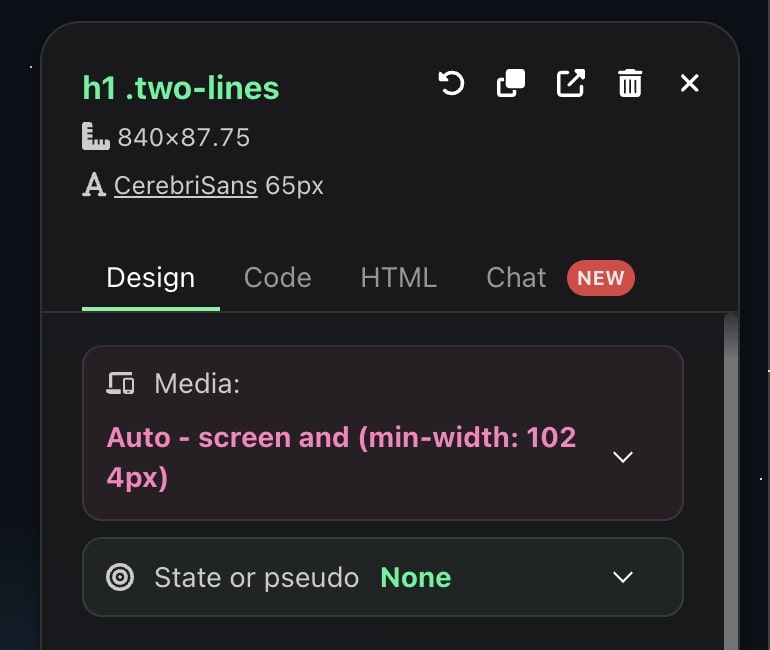Click the State or pseudo target icon

click(x=120, y=577)
